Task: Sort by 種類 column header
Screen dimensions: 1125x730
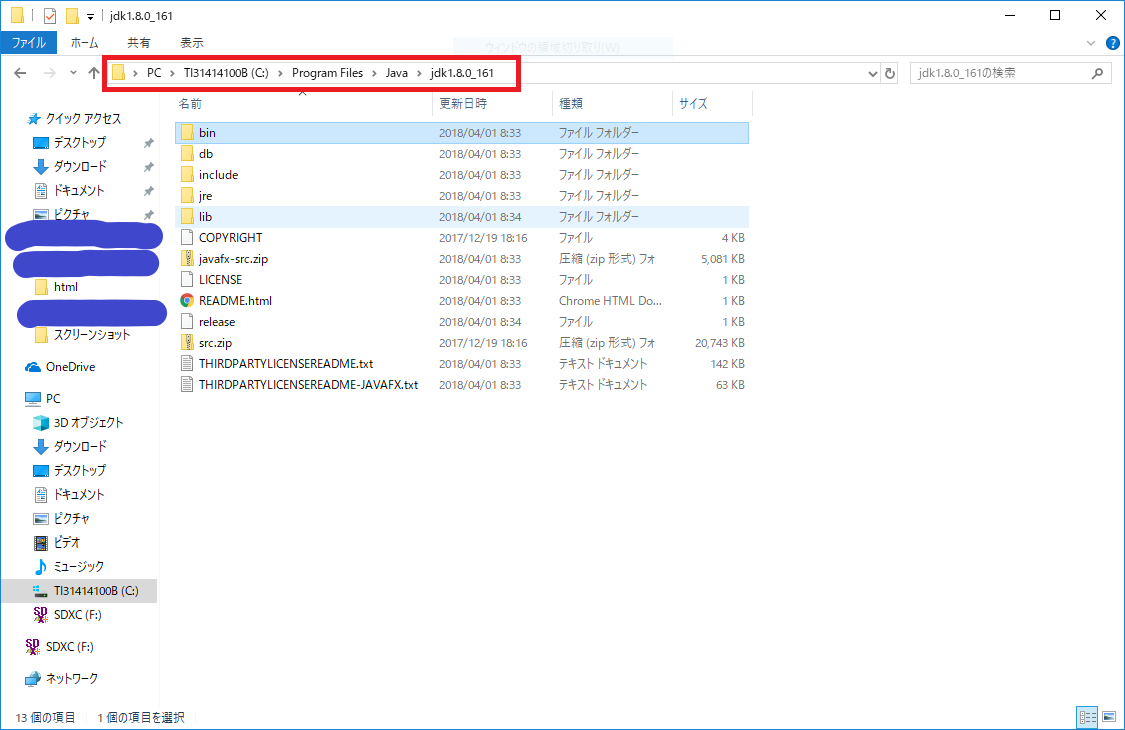Action: 571,104
